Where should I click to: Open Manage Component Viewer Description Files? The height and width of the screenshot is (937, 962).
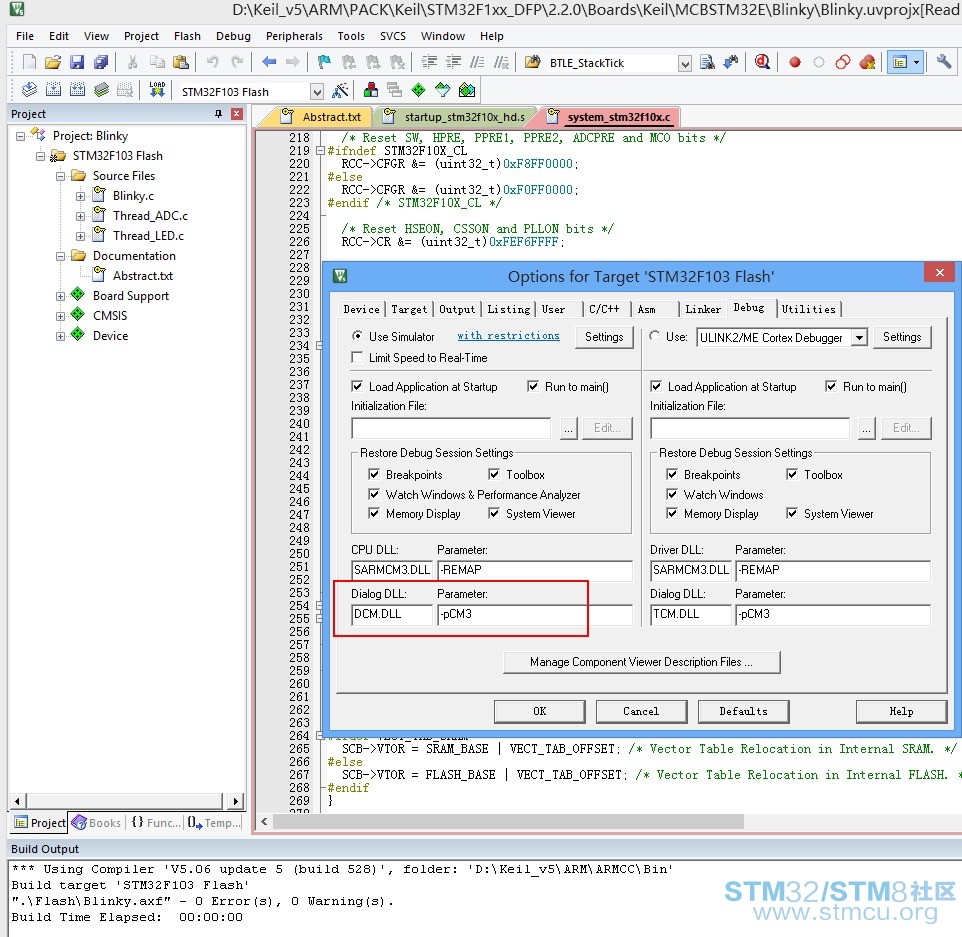point(641,662)
